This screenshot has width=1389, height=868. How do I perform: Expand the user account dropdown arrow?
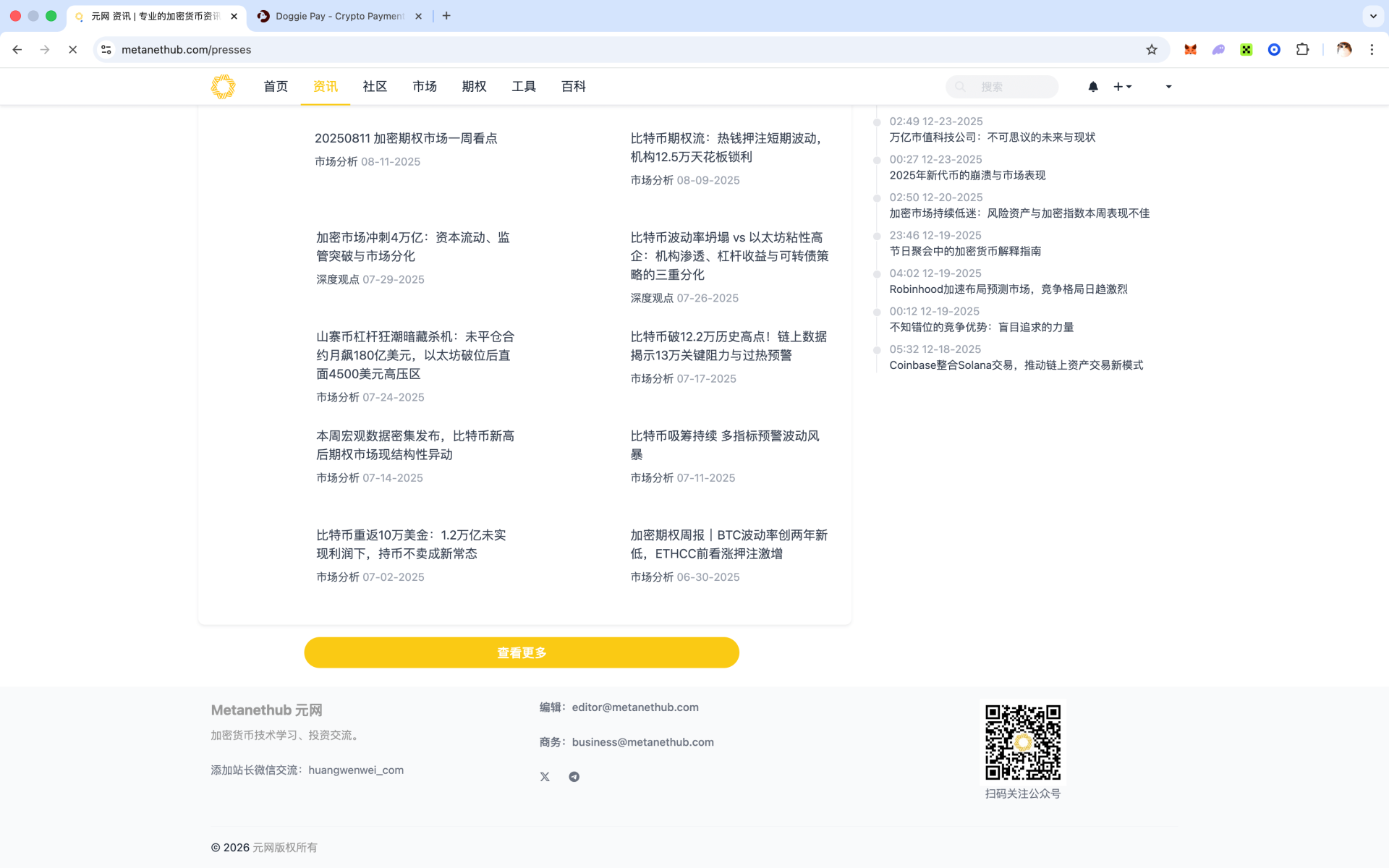1168,87
